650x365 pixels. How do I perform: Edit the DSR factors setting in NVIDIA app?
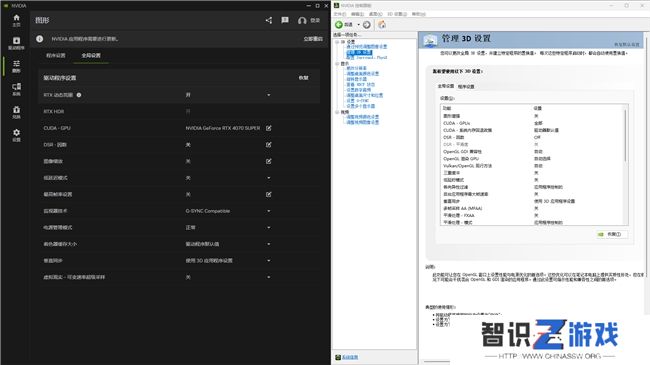click(x=269, y=145)
